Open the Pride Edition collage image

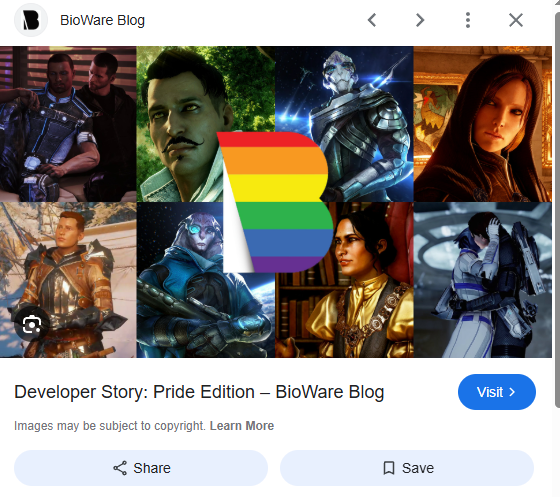(276, 202)
